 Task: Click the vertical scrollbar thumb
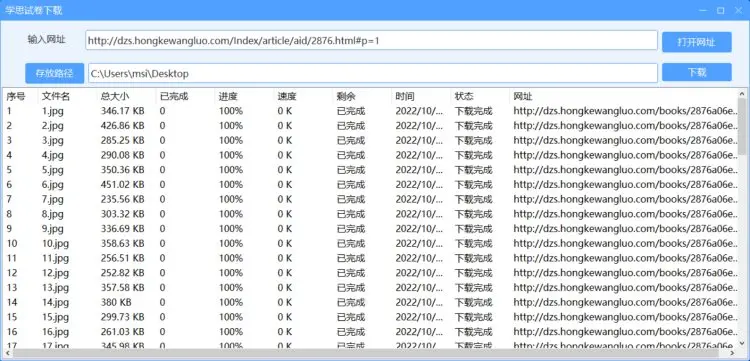click(x=742, y=126)
